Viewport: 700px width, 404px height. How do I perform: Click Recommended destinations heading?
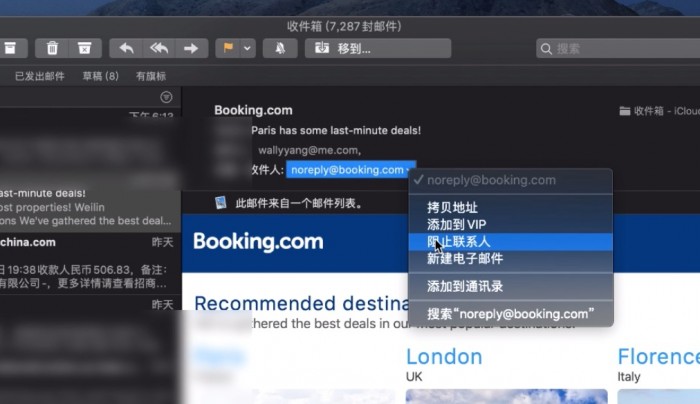301,304
